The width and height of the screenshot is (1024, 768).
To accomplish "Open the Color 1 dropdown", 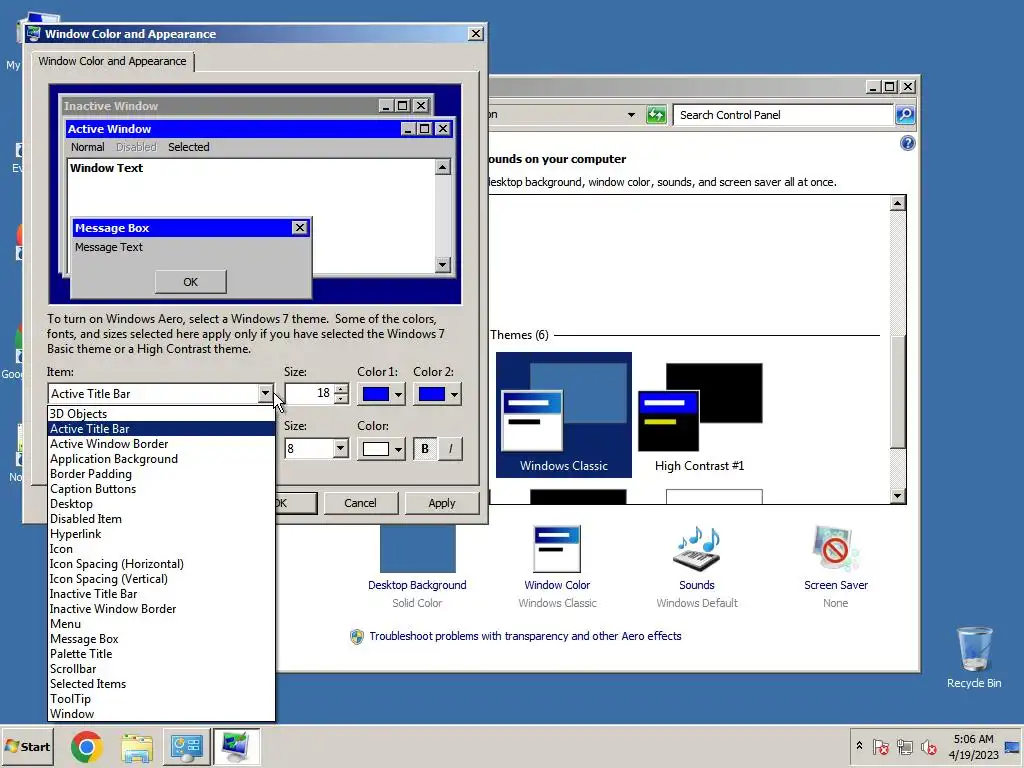I will point(382,394).
